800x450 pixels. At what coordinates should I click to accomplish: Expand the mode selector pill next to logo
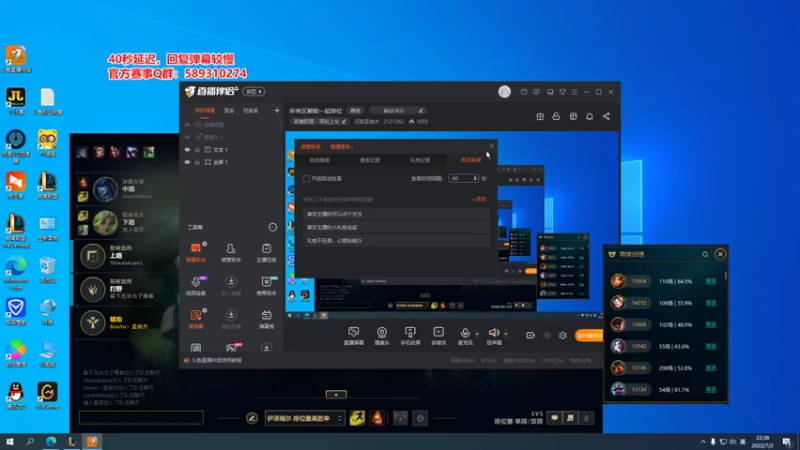pos(254,91)
